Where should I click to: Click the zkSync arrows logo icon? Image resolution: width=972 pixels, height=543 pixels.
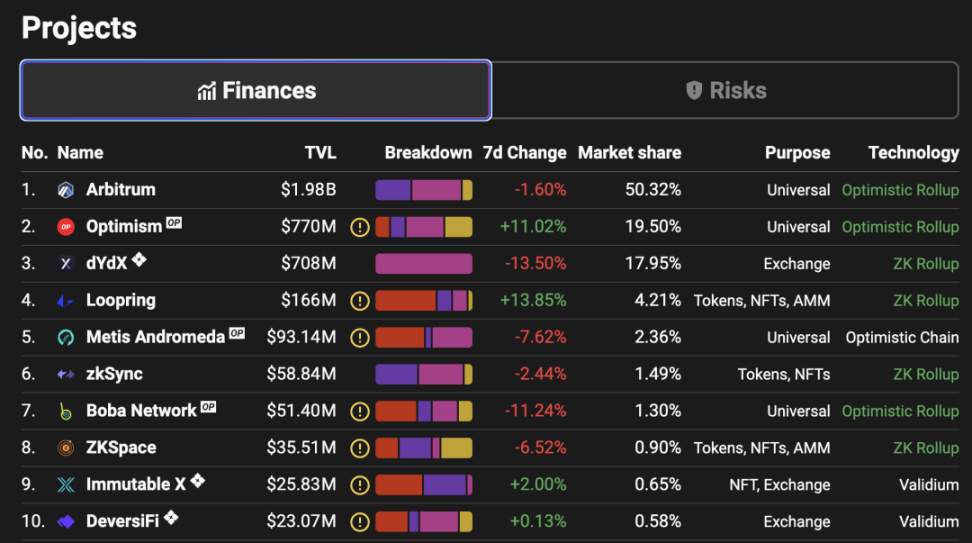66,374
